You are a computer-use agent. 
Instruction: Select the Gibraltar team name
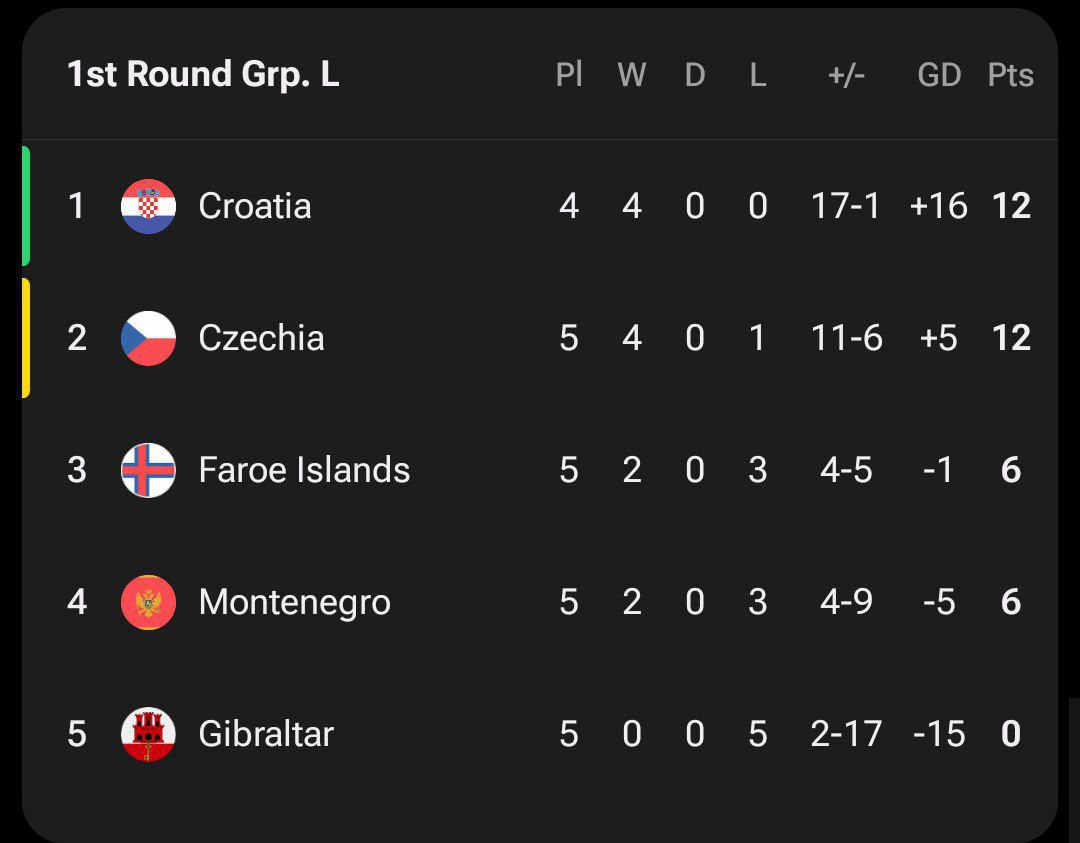(266, 734)
